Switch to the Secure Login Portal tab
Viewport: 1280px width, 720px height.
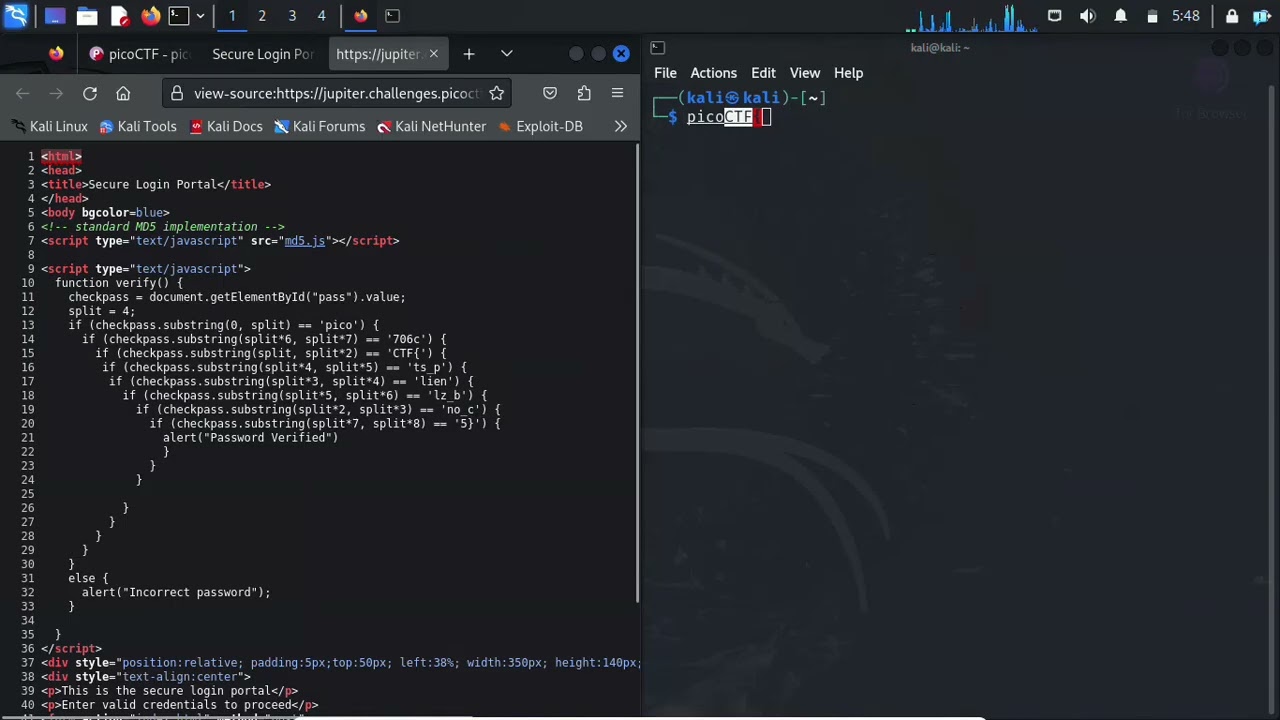[263, 54]
